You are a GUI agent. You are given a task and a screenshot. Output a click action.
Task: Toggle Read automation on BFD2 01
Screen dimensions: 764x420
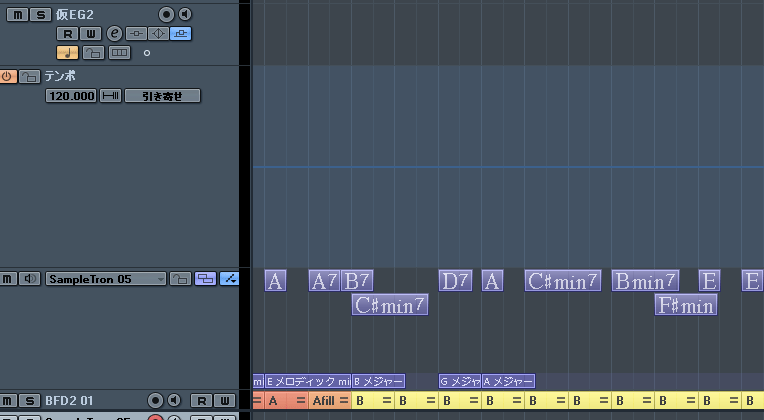201,401
